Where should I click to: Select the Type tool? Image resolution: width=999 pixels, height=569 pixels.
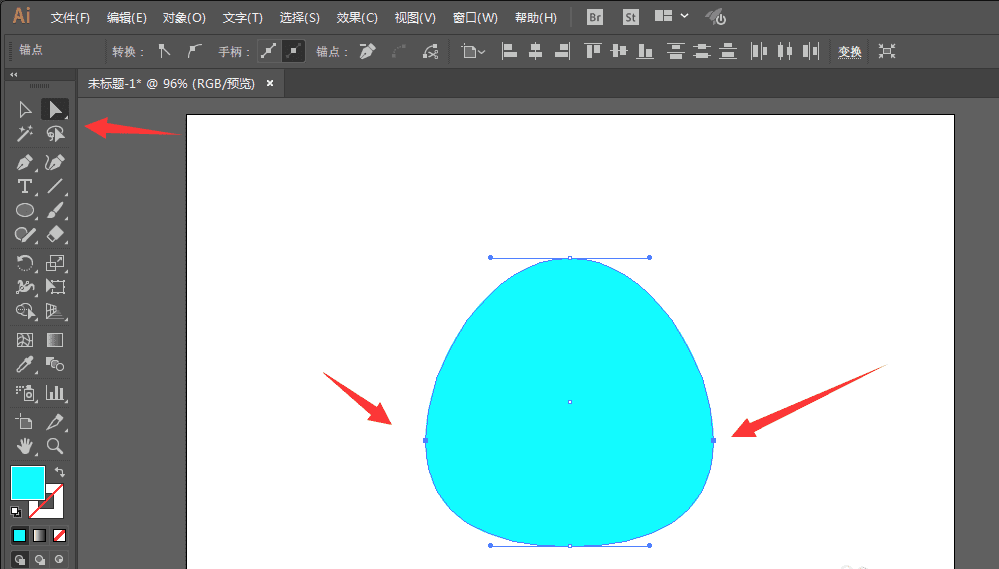pyautogui.click(x=25, y=186)
